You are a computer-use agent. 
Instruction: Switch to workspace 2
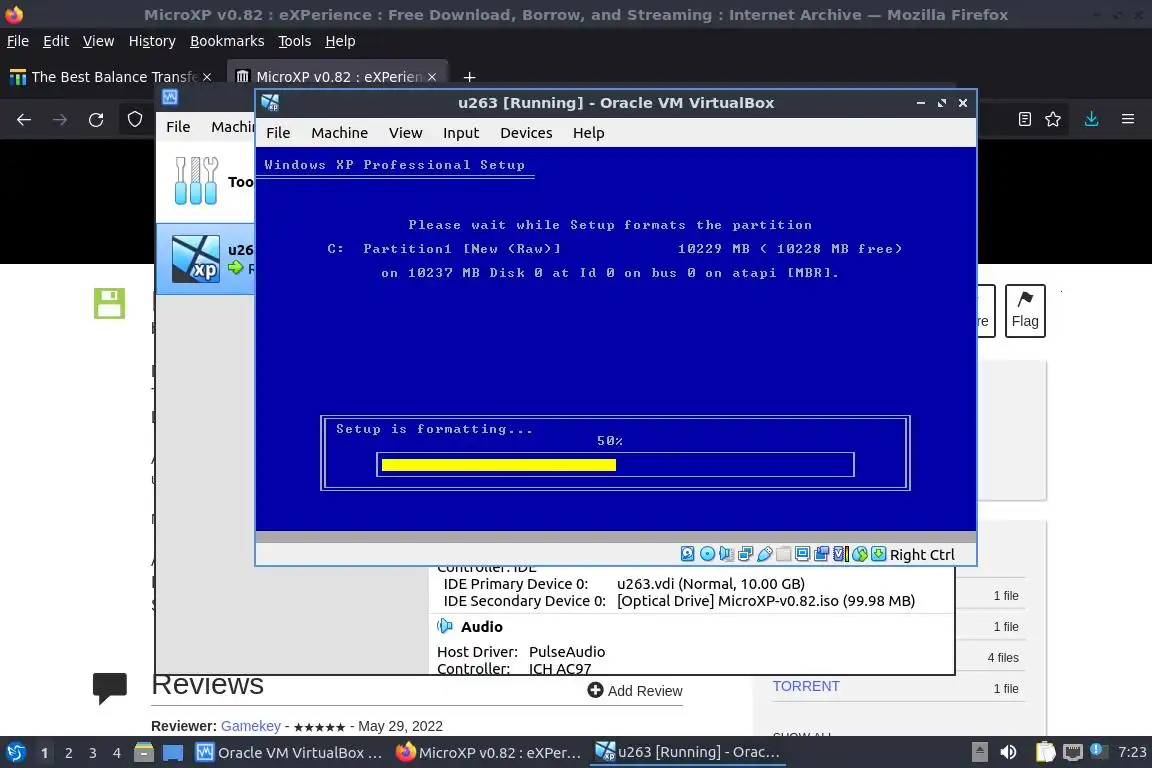click(69, 753)
